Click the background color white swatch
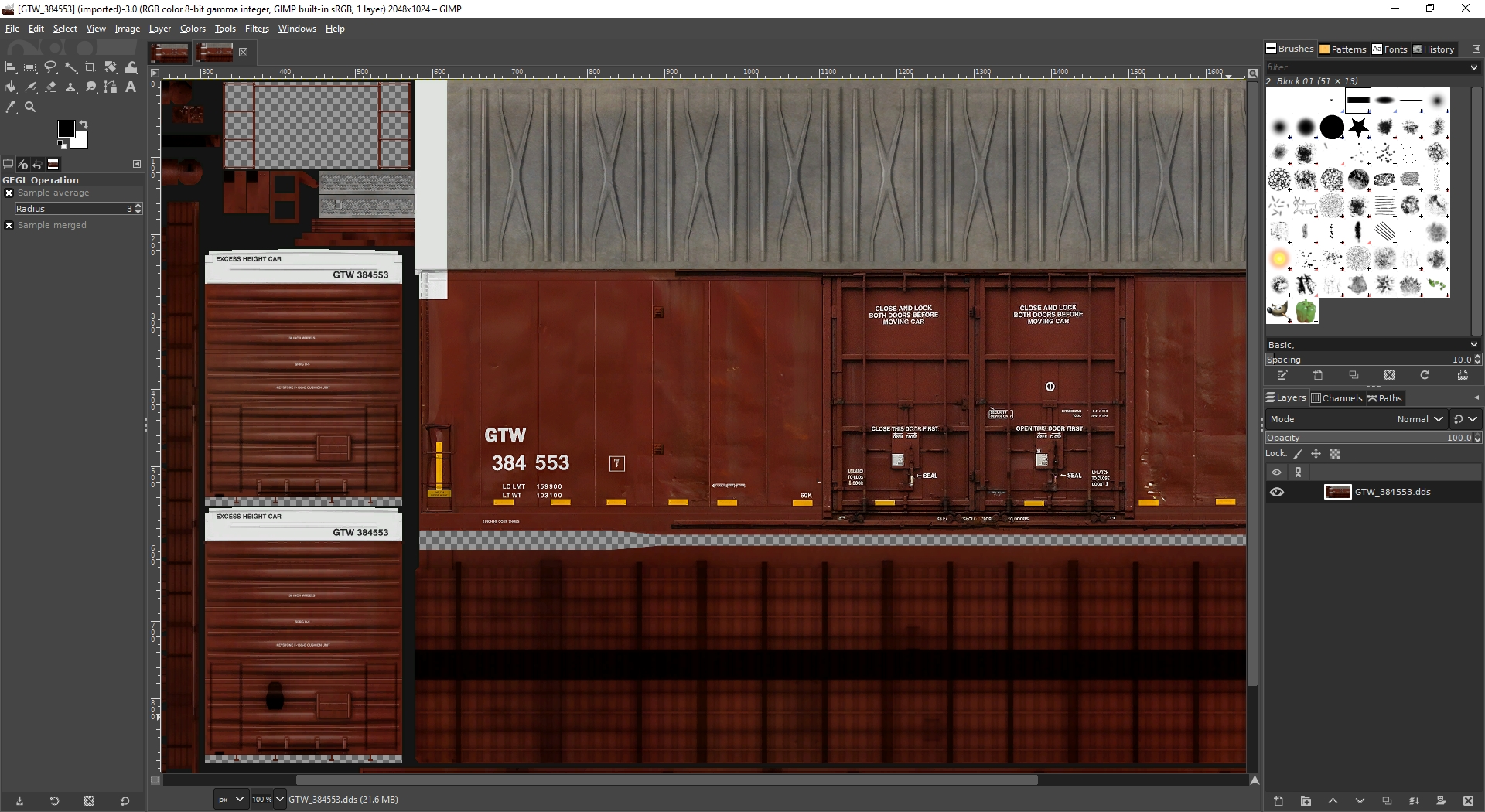The width and height of the screenshot is (1485, 812). coord(81,142)
